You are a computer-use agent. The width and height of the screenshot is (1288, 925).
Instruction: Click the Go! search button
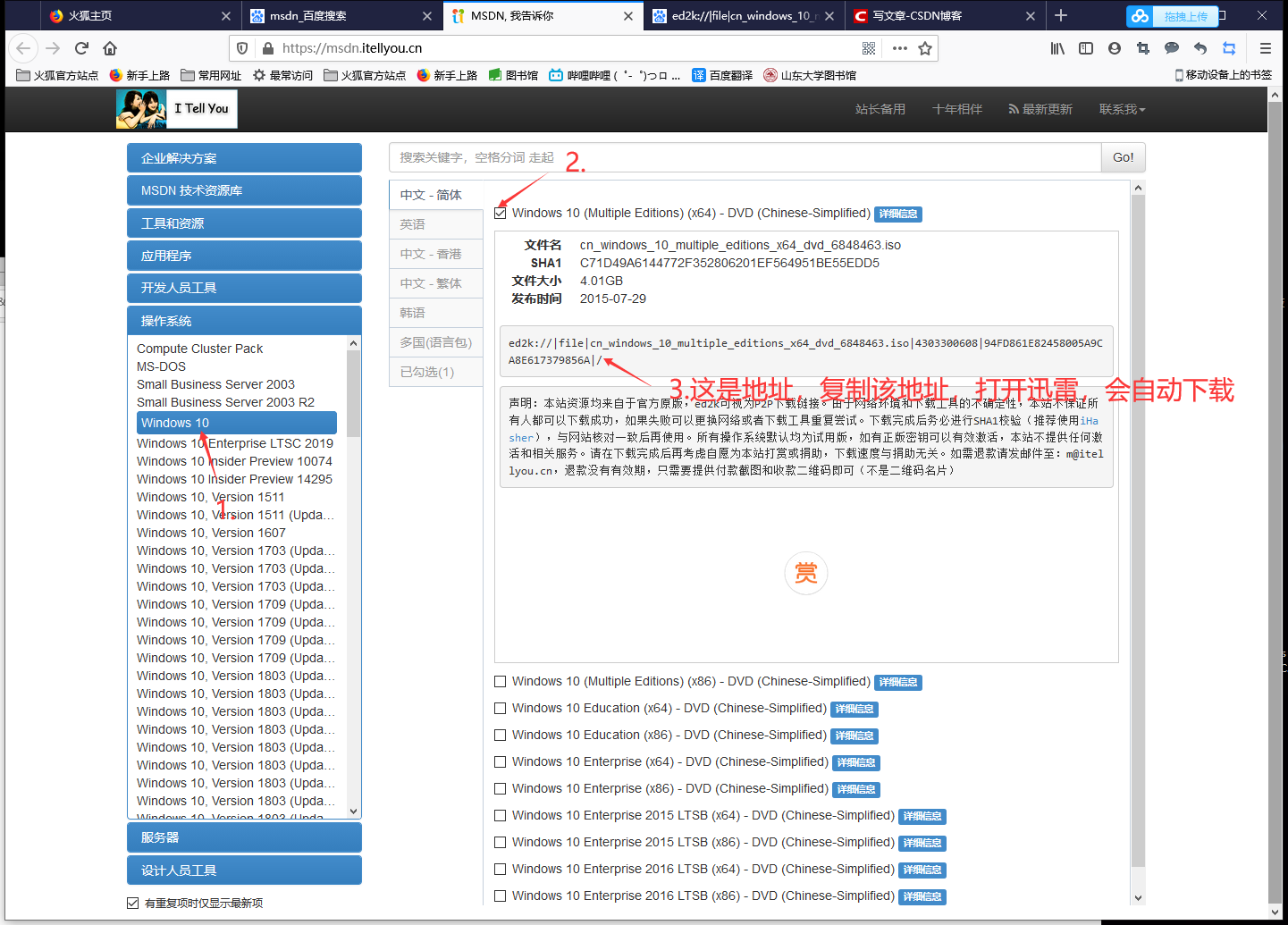pyautogui.click(x=1123, y=157)
